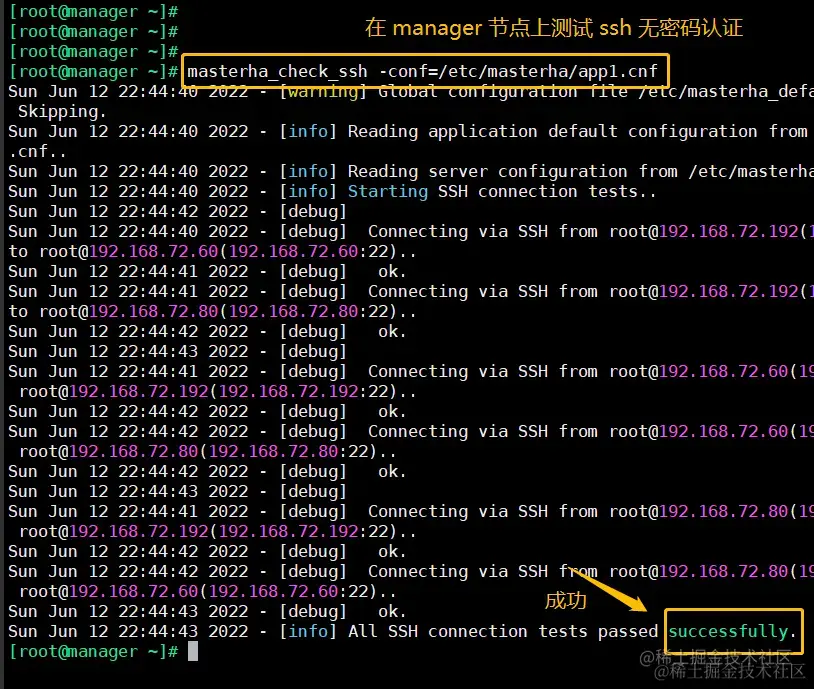The height and width of the screenshot is (689, 814).
Task: Select the 'Skipping.' output line
Action: [x=62, y=111]
